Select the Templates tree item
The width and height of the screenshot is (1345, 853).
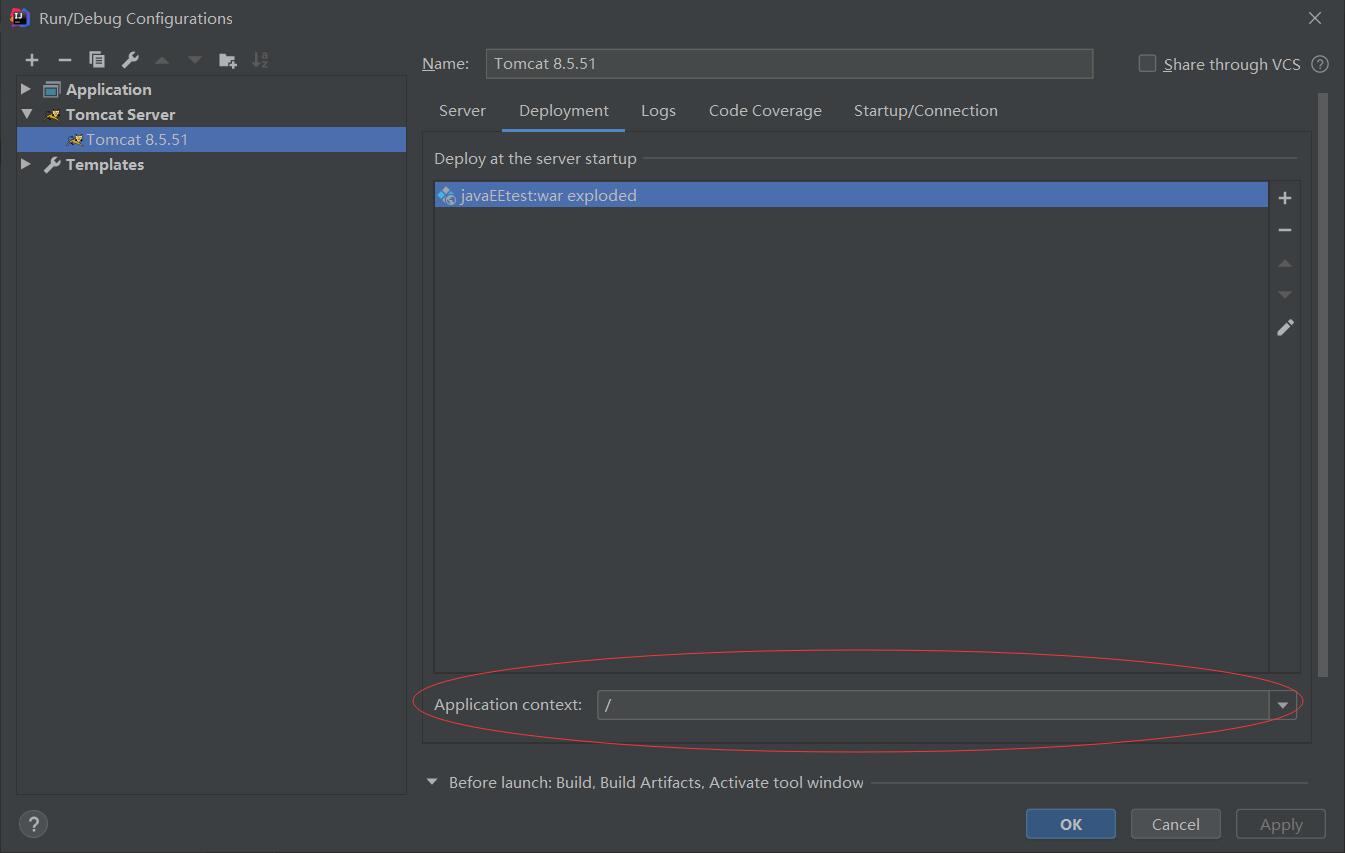(x=105, y=164)
